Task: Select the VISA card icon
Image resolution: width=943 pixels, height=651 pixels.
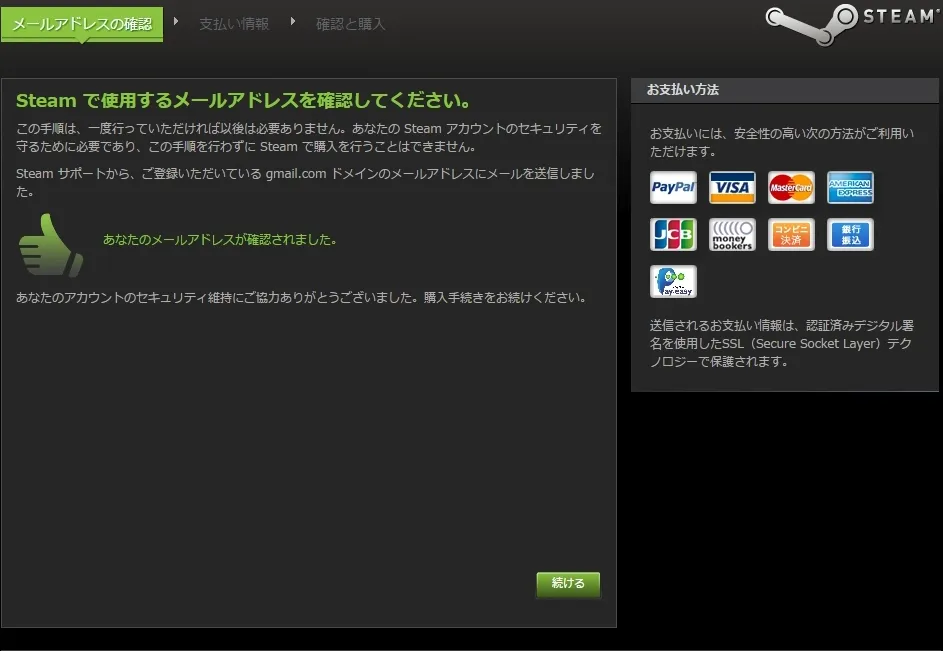Action: [732, 187]
